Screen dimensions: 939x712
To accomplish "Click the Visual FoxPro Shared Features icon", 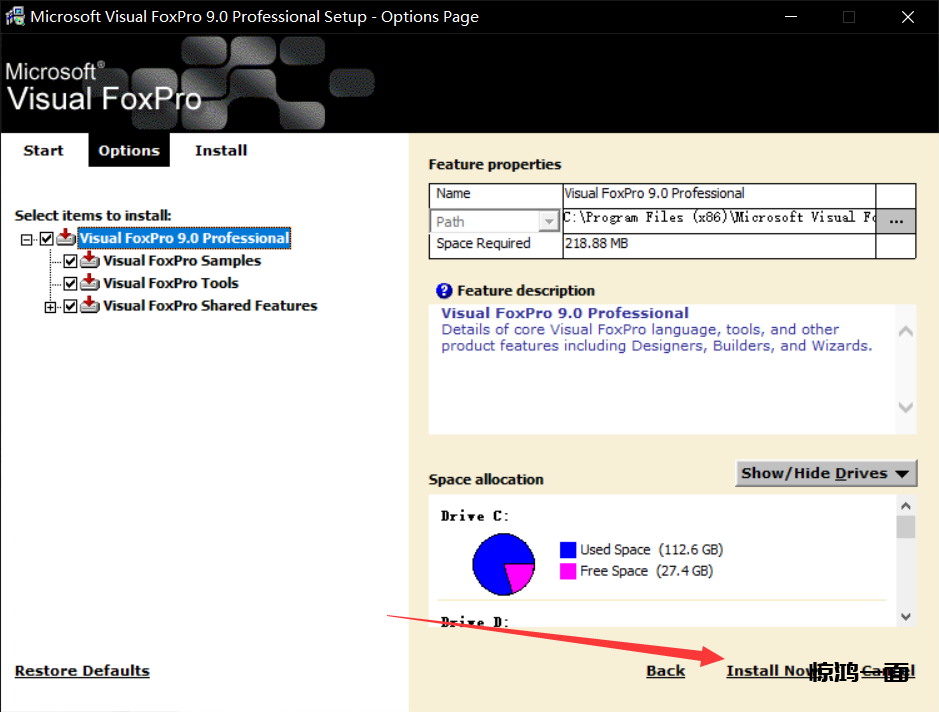I will 90,306.
